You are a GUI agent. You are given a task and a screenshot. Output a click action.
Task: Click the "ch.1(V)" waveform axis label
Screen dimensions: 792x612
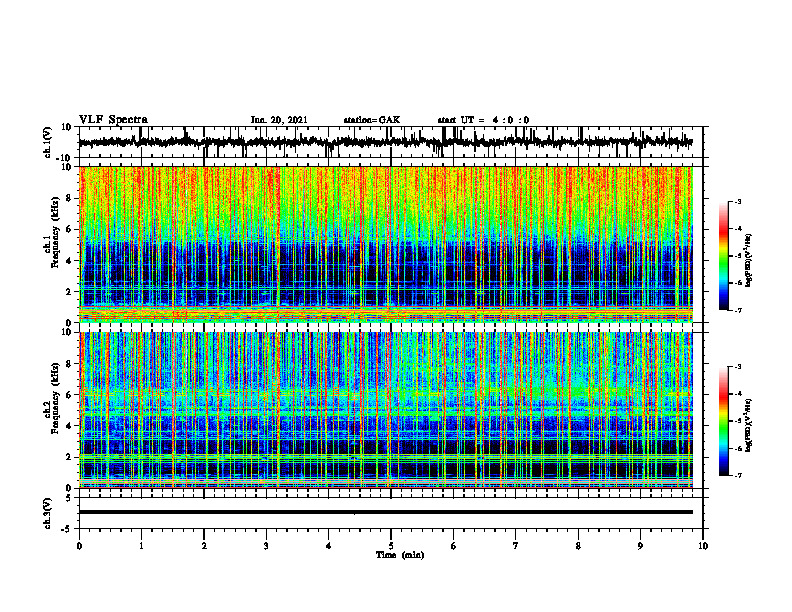click(x=48, y=142)
